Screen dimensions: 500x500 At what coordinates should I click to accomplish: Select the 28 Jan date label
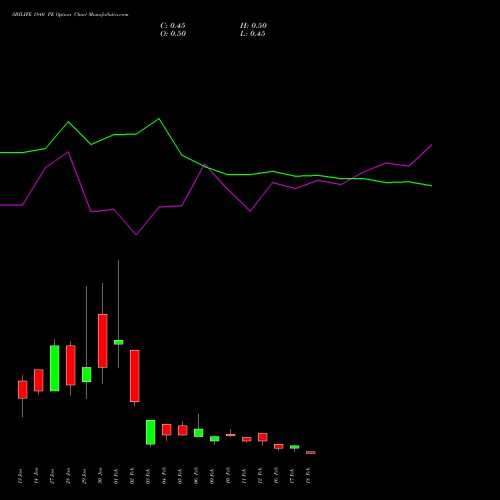[68, 476]
